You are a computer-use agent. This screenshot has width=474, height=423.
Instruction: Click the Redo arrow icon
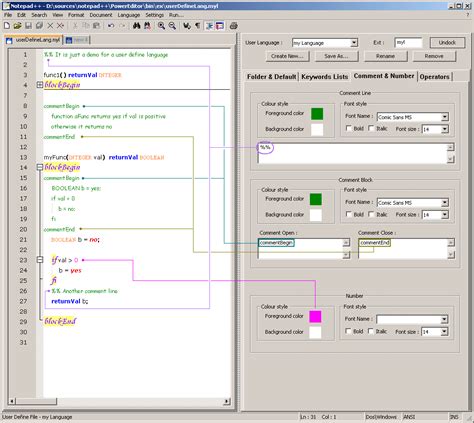pyautogui.click(x=122, y=26)
